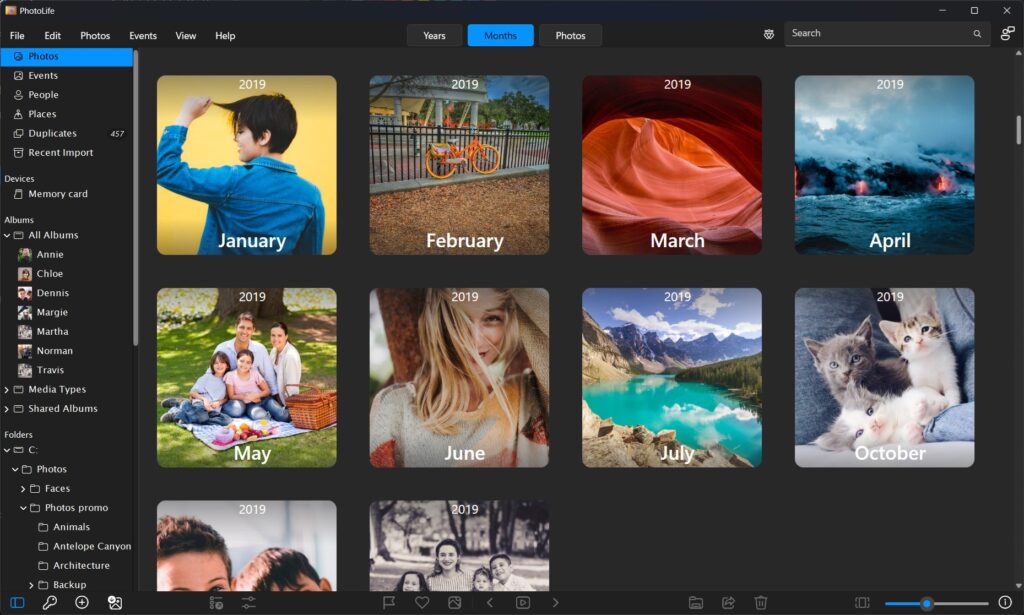Click the sidebar vertical scrollbar

pyautogui.click(x=136, y=198)
